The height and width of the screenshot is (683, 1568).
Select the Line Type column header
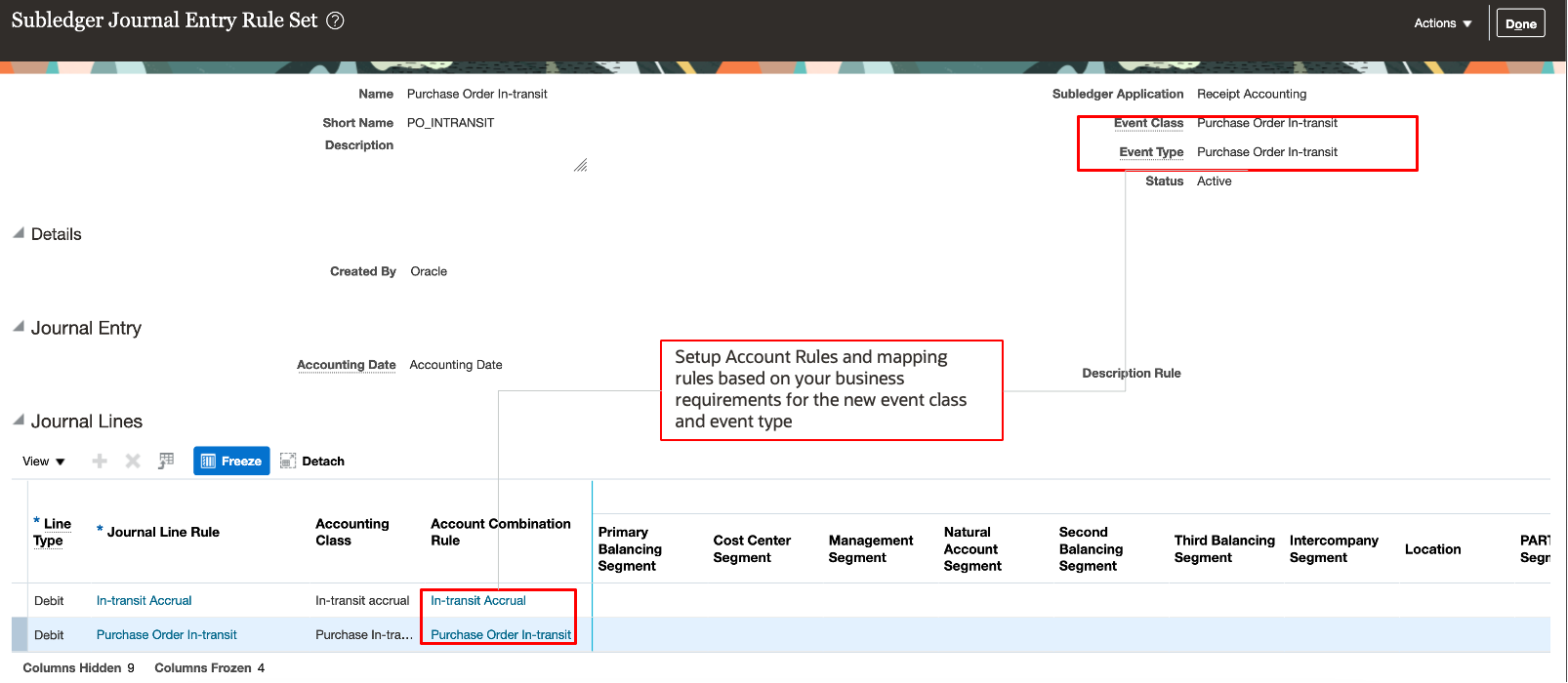pos(52,532)
